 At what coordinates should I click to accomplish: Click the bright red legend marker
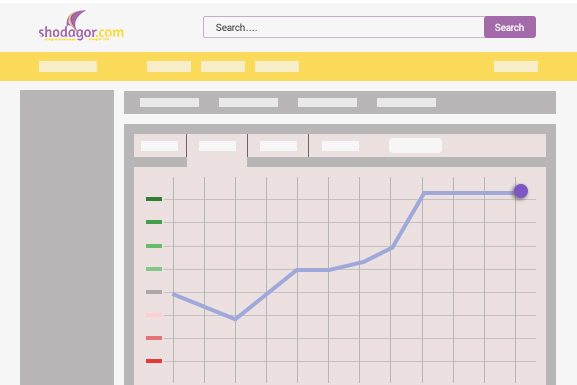[x=154, y=361]
